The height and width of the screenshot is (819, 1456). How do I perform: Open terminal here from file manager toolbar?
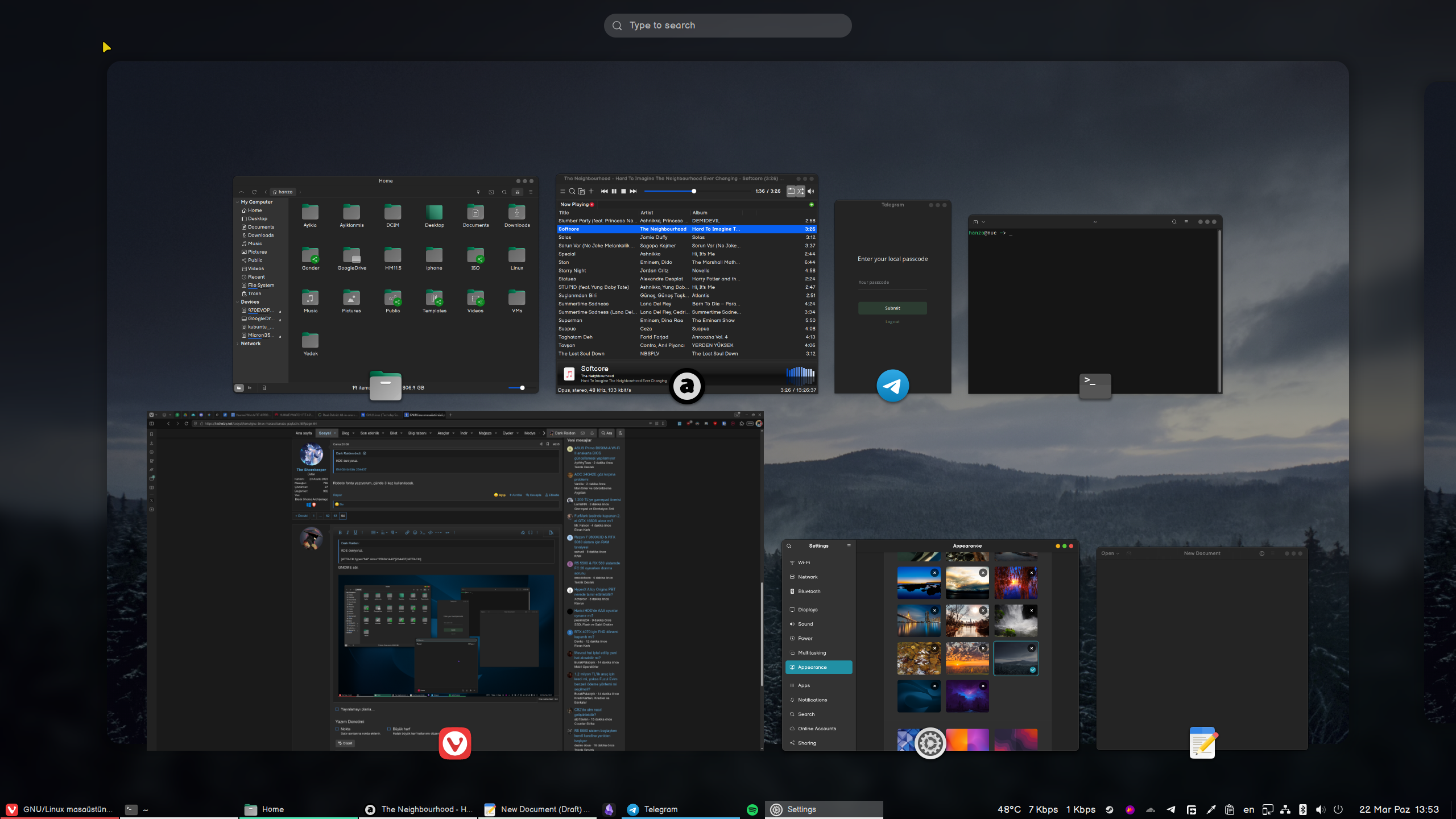click(x=491, y=192)
